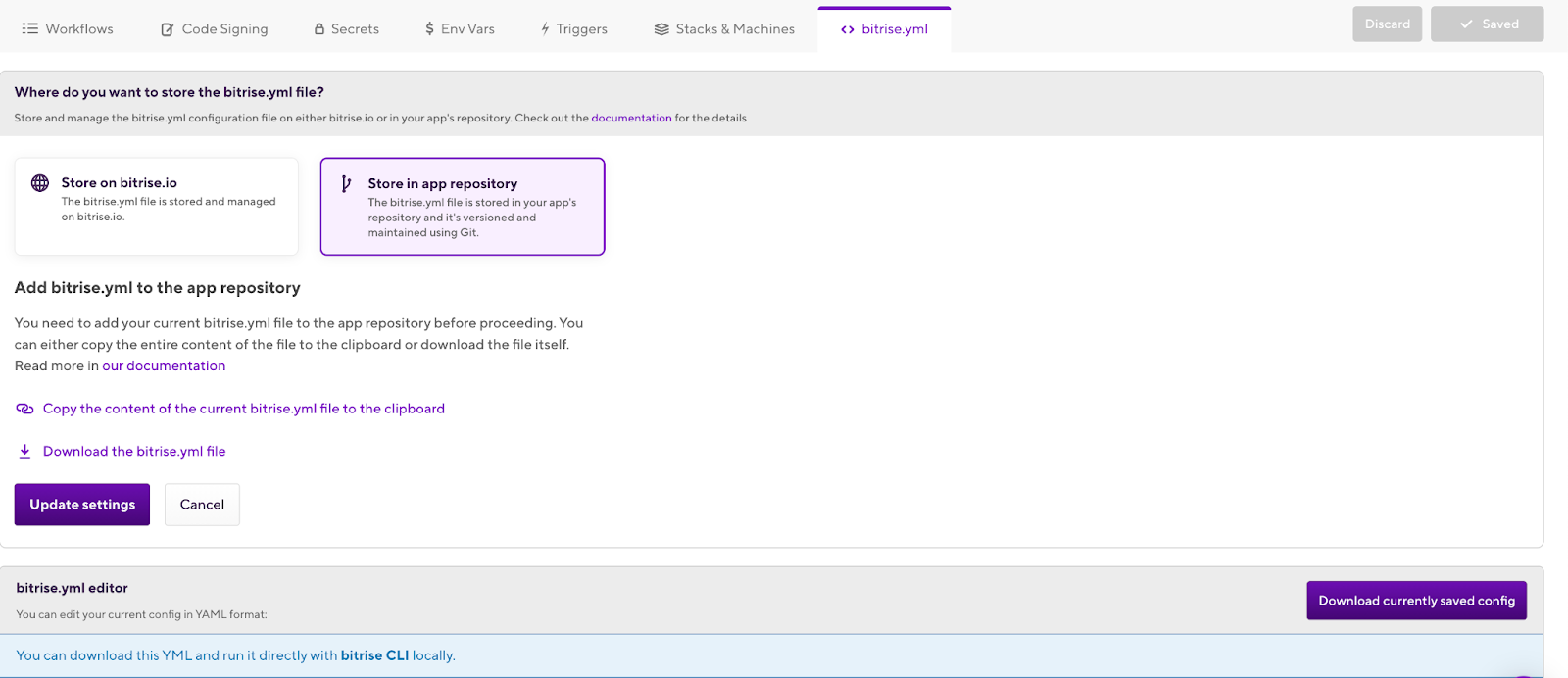This screenshot has height=678, width=1568.
Task: Click Download currently saved config button
Action: (1416, 601)
